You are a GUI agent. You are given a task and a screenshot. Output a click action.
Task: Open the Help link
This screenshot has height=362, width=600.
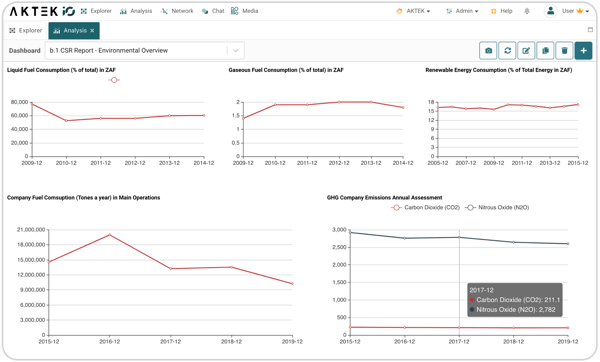[502, 11]
